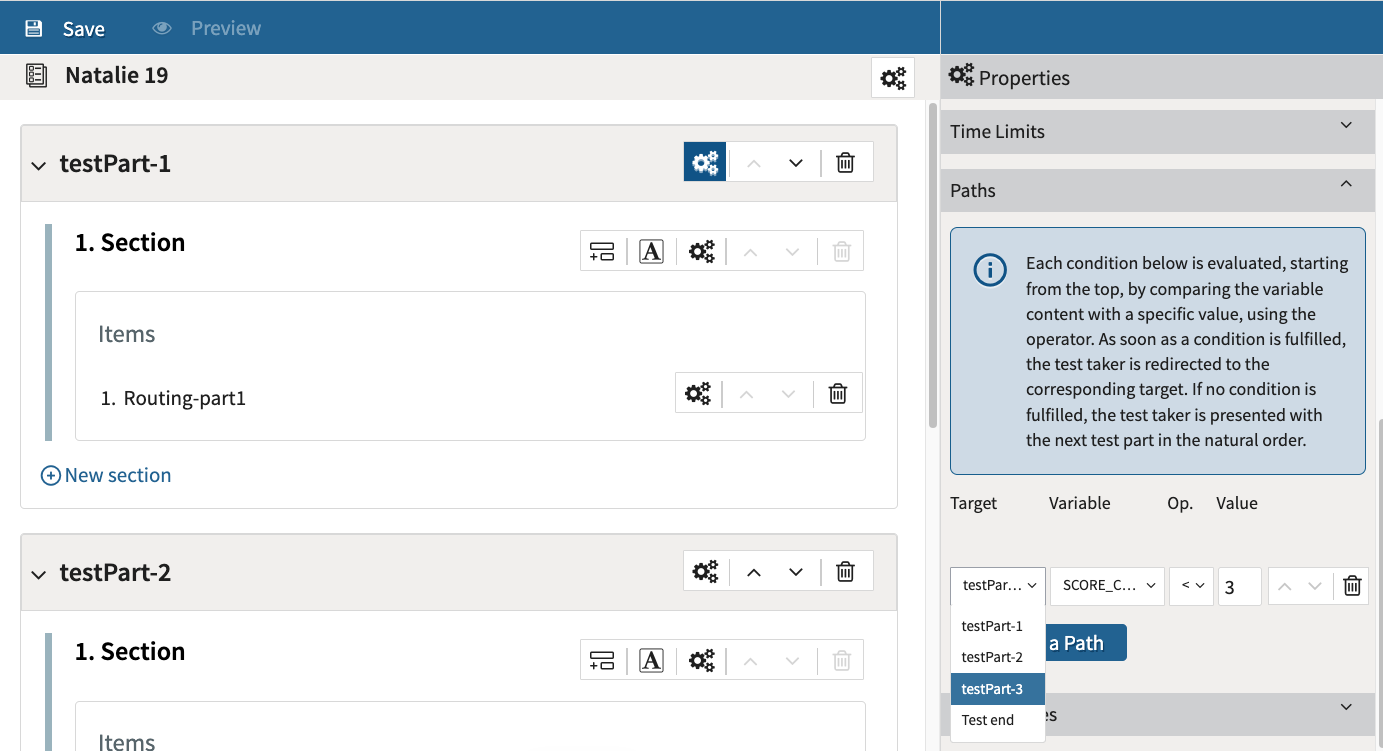Delete testPart-1 with trash icon
Image resolution: width=1383 pixels, height=751 pixels.
tap(845, 162)
